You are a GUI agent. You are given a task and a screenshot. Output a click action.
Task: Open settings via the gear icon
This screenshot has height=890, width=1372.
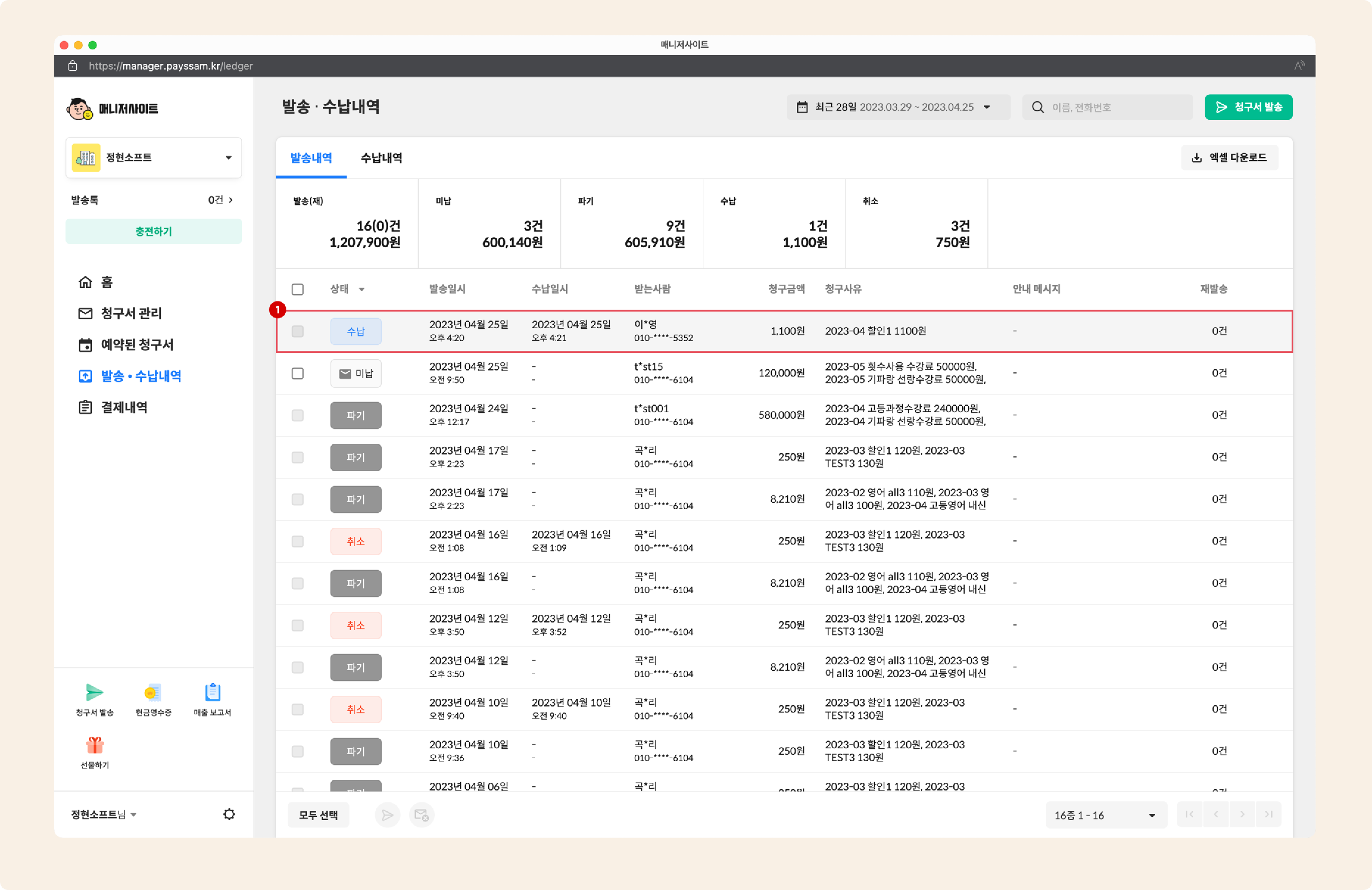[x=229, y=814]
